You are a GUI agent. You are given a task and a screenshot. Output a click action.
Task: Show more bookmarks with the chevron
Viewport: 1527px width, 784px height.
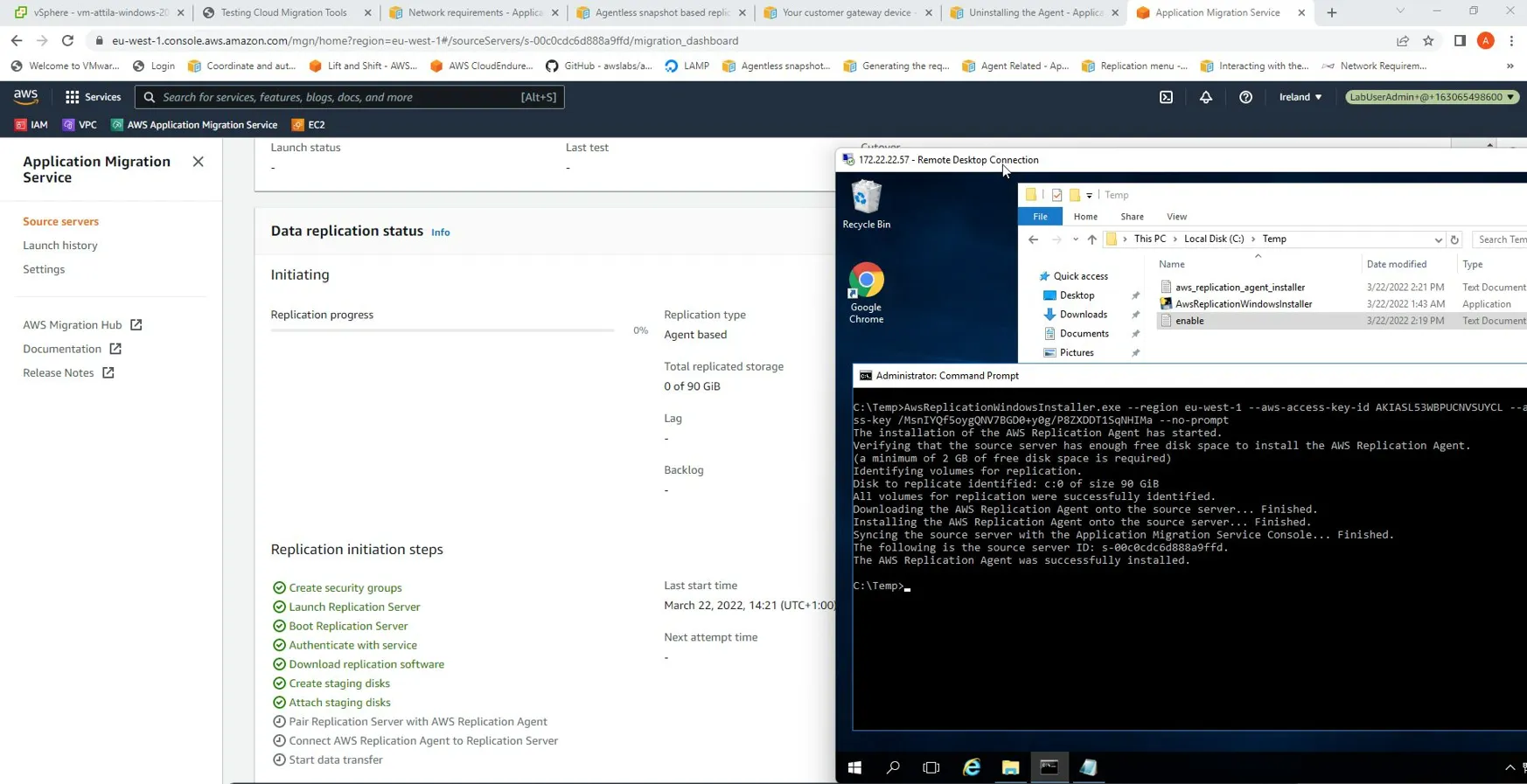pyautogui.click(x=1510, y=66)
